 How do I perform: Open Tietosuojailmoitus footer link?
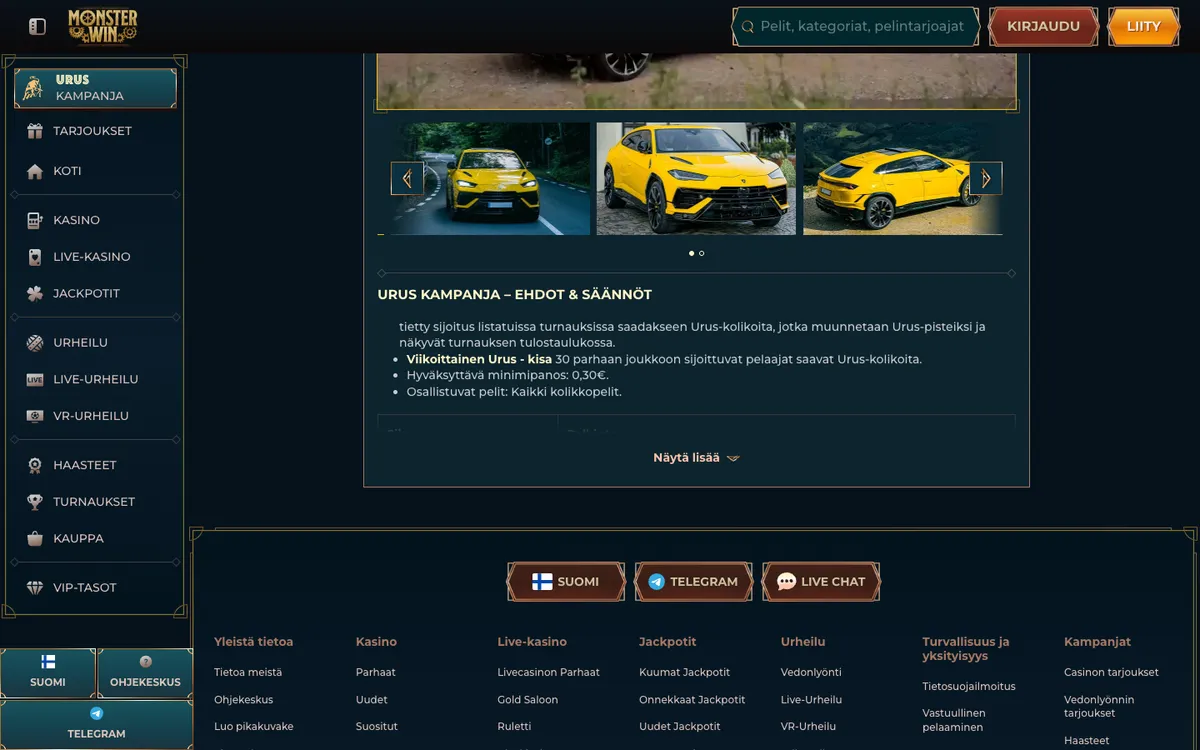coord(969,687)
